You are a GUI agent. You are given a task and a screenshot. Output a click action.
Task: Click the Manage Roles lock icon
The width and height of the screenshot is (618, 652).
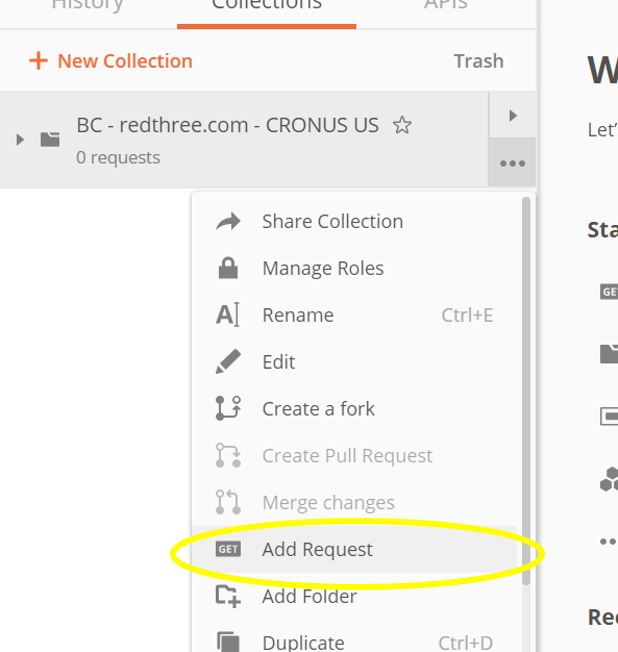[228, 268]
